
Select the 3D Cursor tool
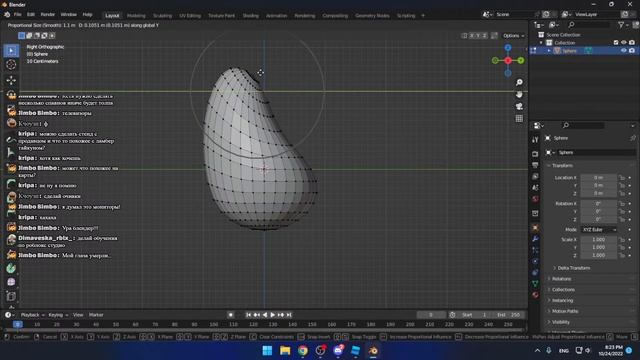pyautogui.click(x=11, y=64)
